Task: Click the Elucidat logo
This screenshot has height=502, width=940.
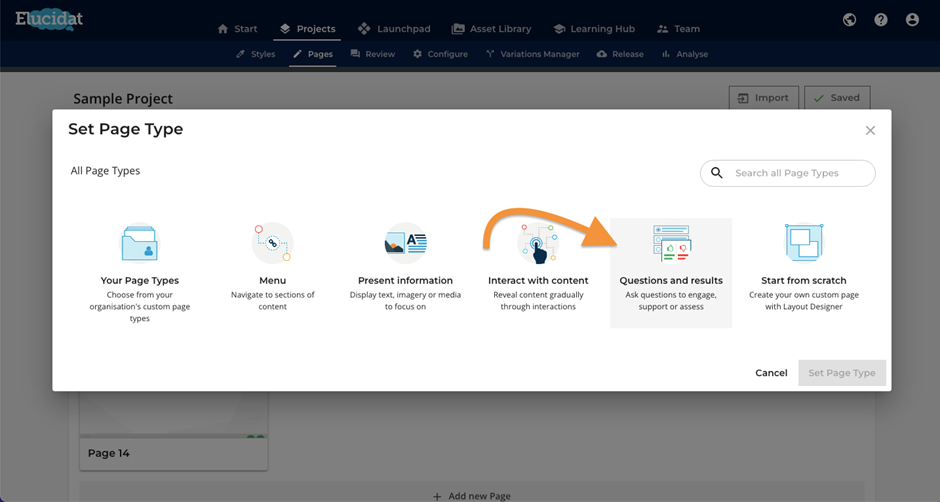Action: pos(49,19)
